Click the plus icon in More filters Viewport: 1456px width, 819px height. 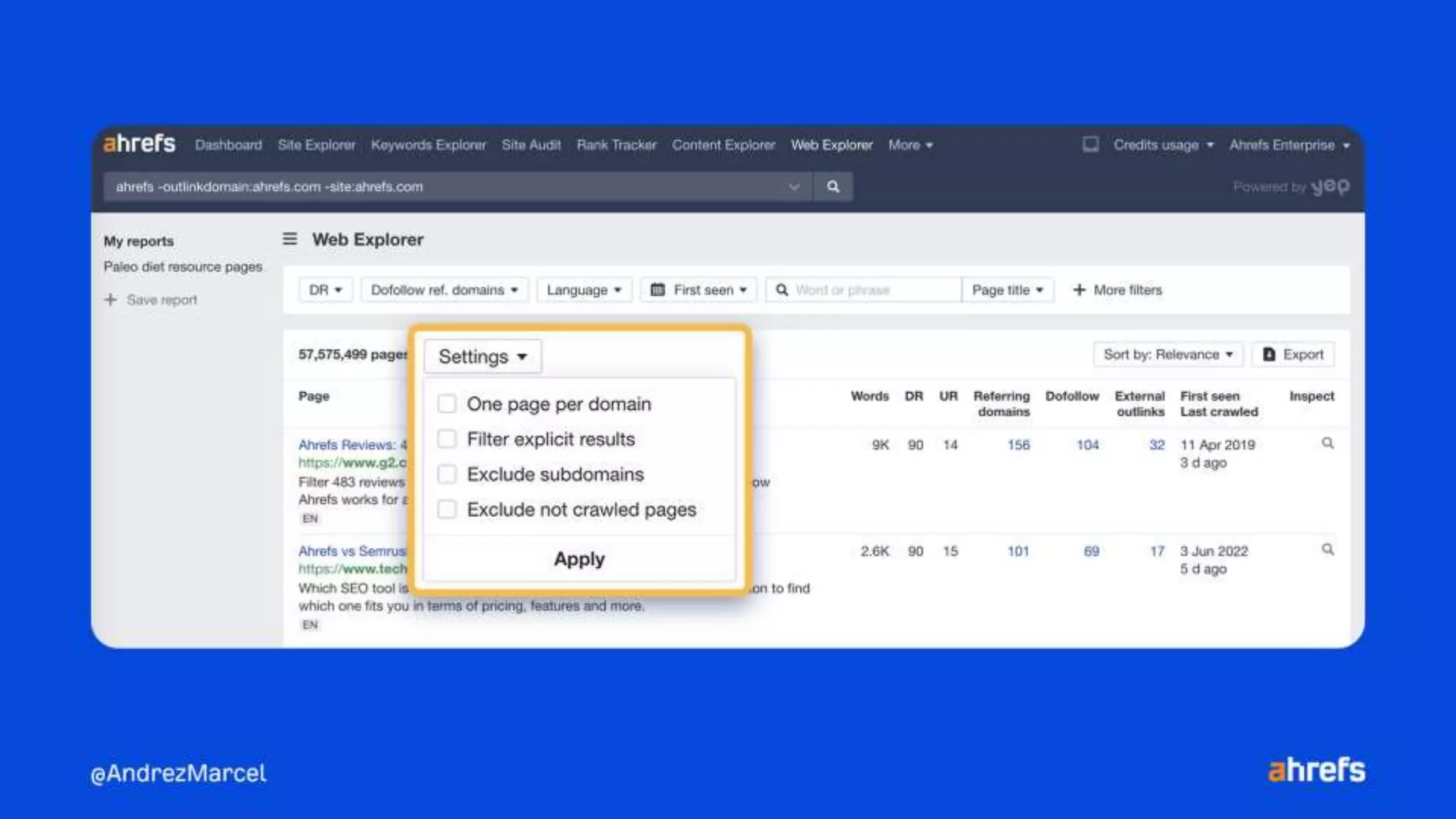1079,290
